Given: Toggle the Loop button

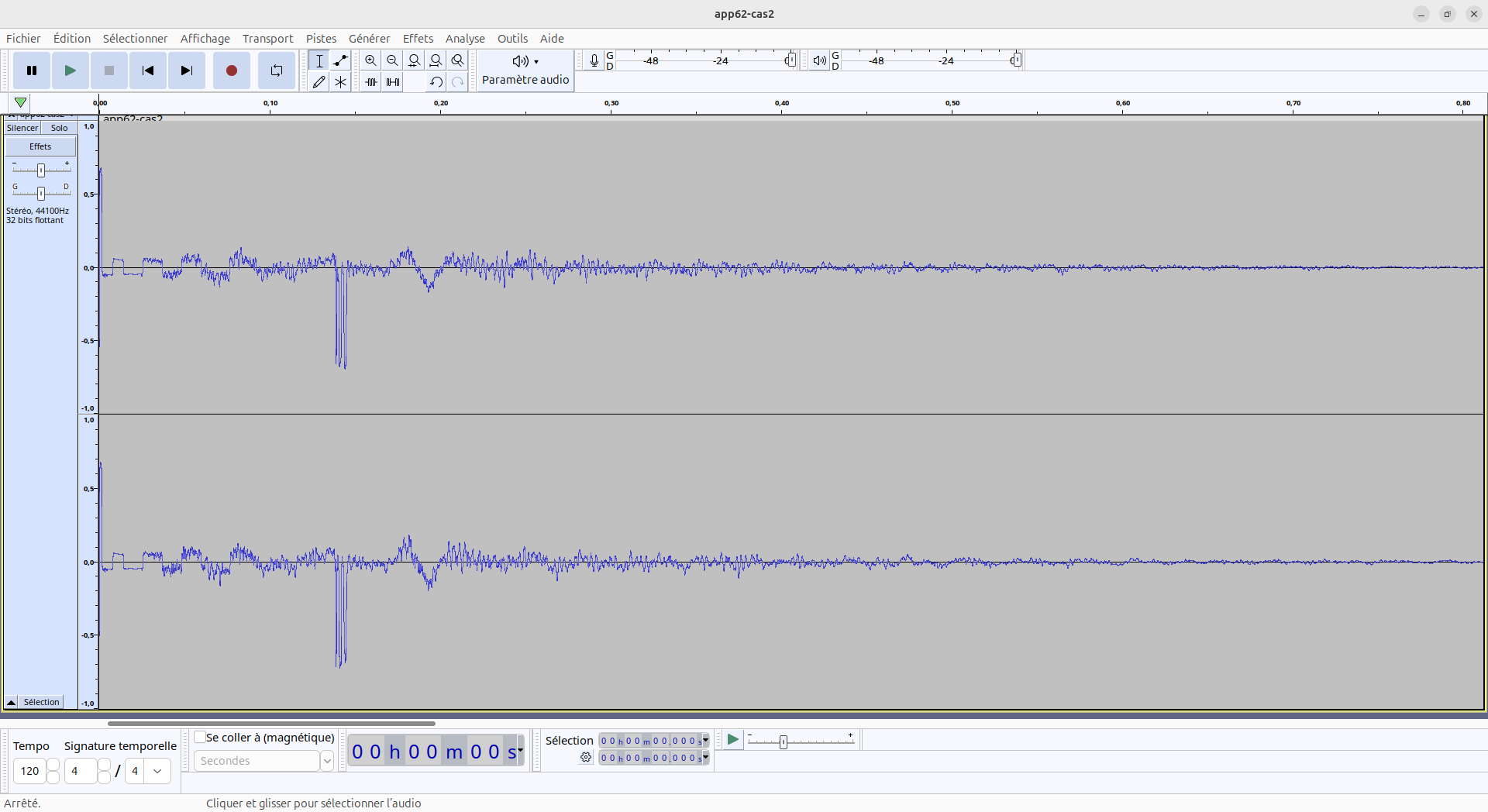Looking at the screenshot, I should [x=276, y=71].
